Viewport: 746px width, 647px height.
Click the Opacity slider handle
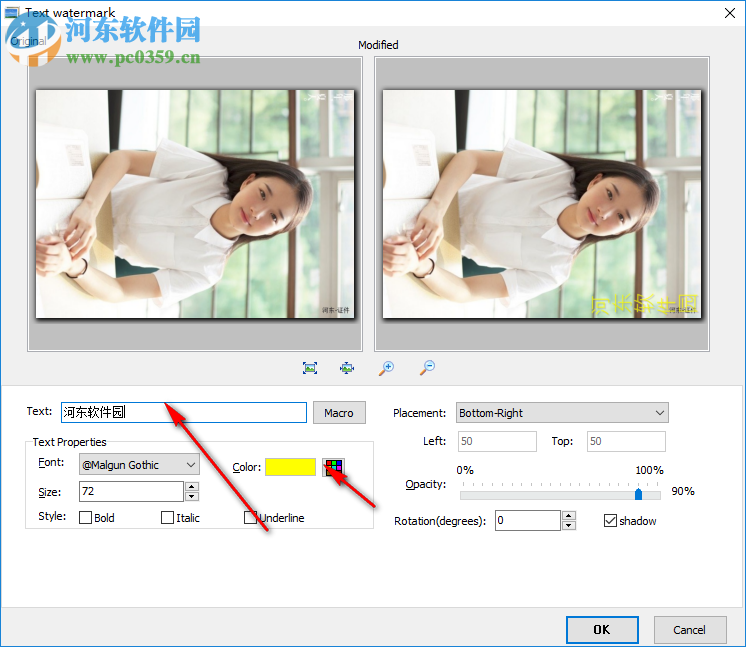click(638, 494)
